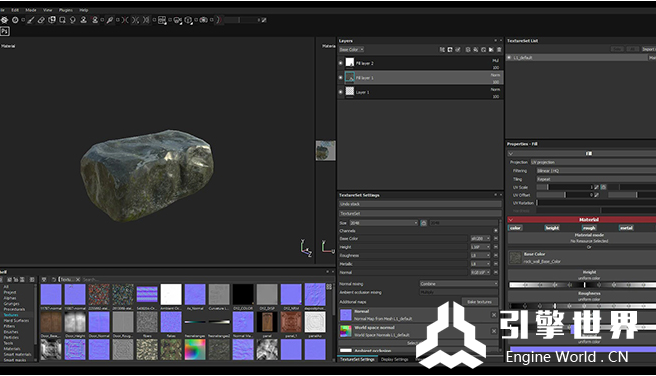Screen dimensions: 656x376
Task: Click the shelf filter funnel icon
Action: coord(44,279)
